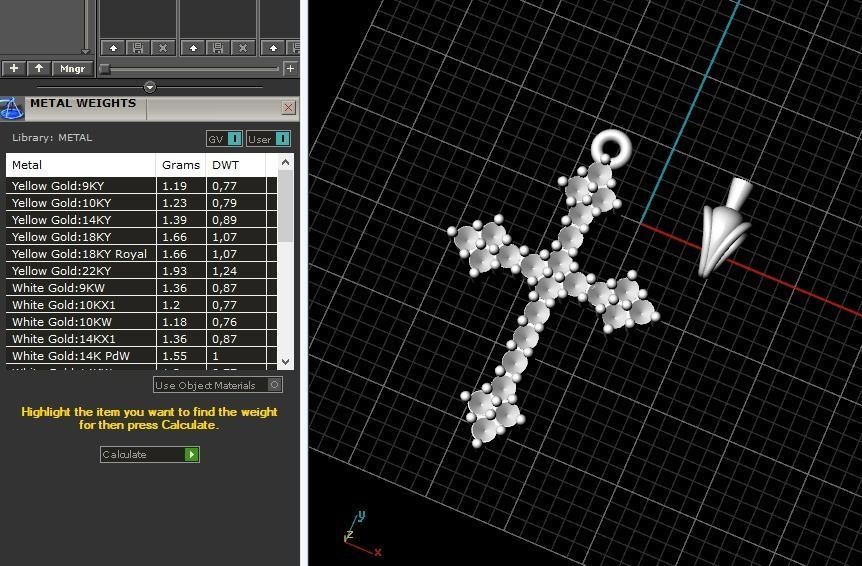
Task: Toggle the GV library switch
Action: click(224, 139)
